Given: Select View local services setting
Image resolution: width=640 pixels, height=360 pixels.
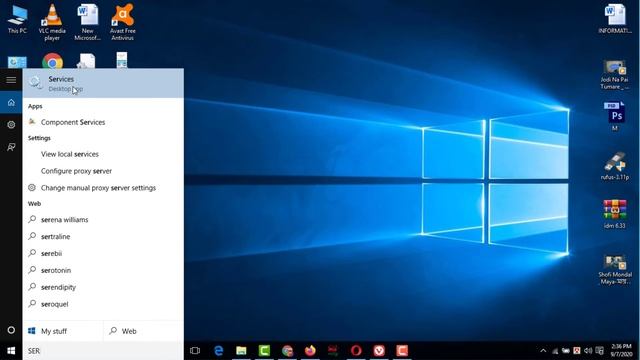Looking at the screenshot, I should point(103,154).
